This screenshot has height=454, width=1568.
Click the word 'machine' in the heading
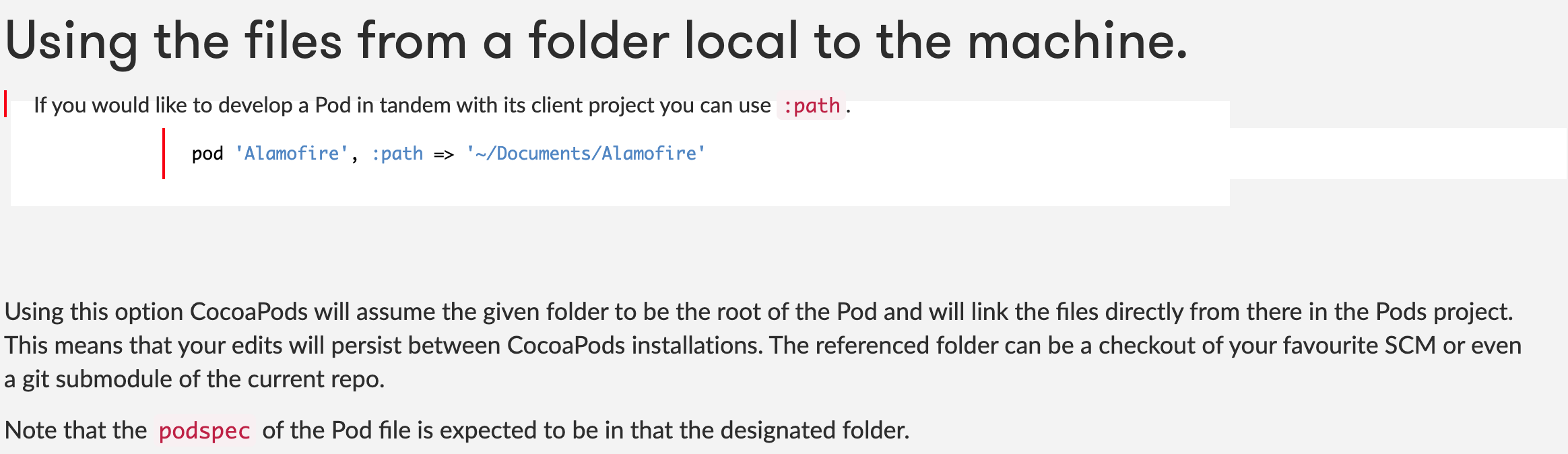1072,42
